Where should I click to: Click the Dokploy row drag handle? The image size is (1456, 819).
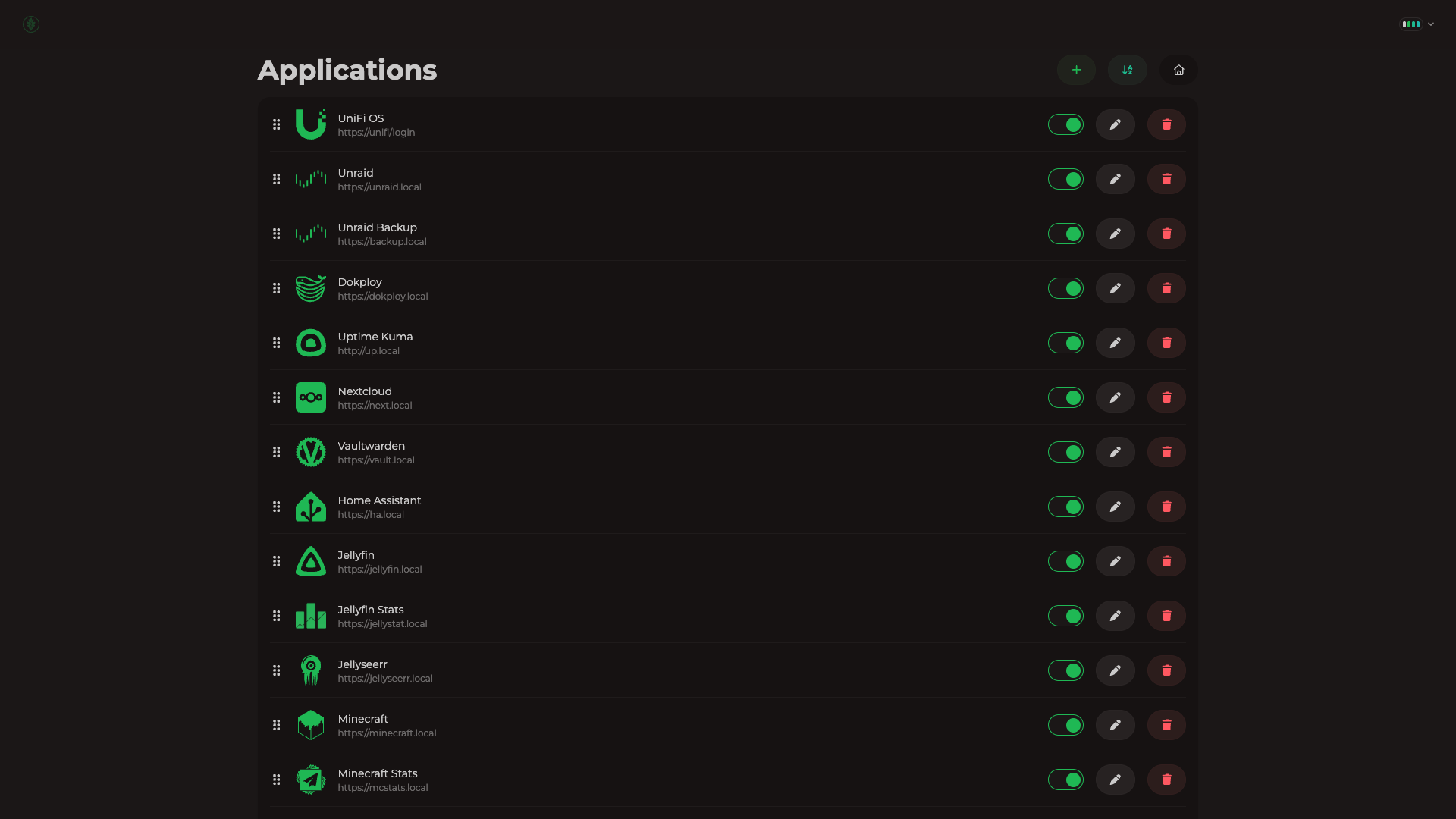277,288
